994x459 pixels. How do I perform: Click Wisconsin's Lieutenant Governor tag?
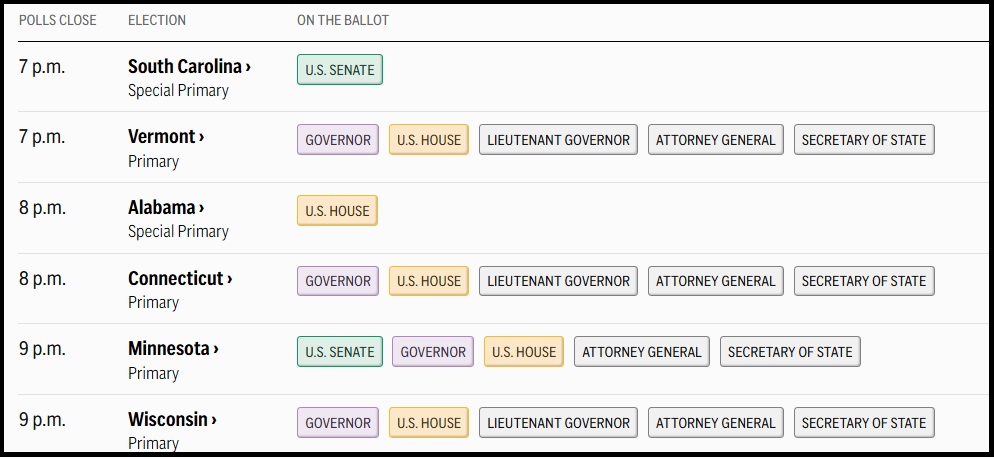point(558,423)
